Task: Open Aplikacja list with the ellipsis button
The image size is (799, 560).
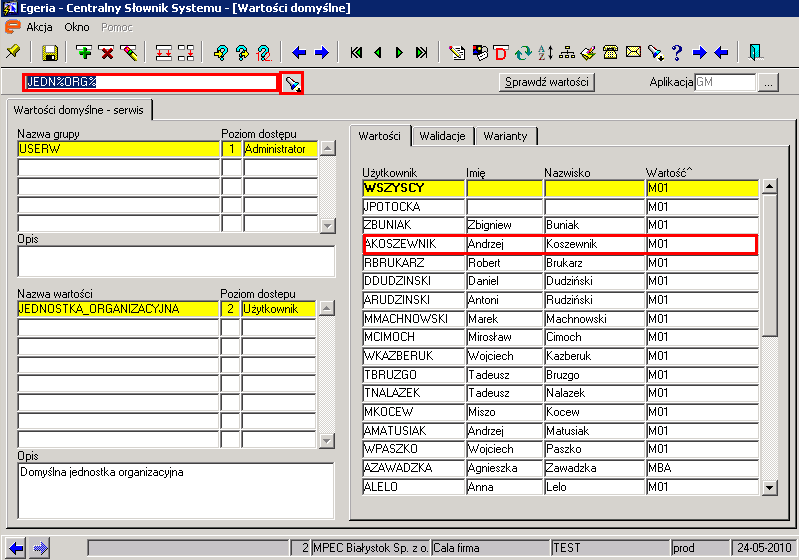Action: pos(768,83)
